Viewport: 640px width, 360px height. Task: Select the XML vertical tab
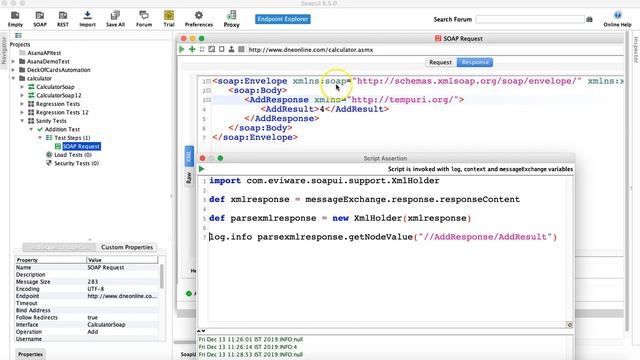point(189,156)
